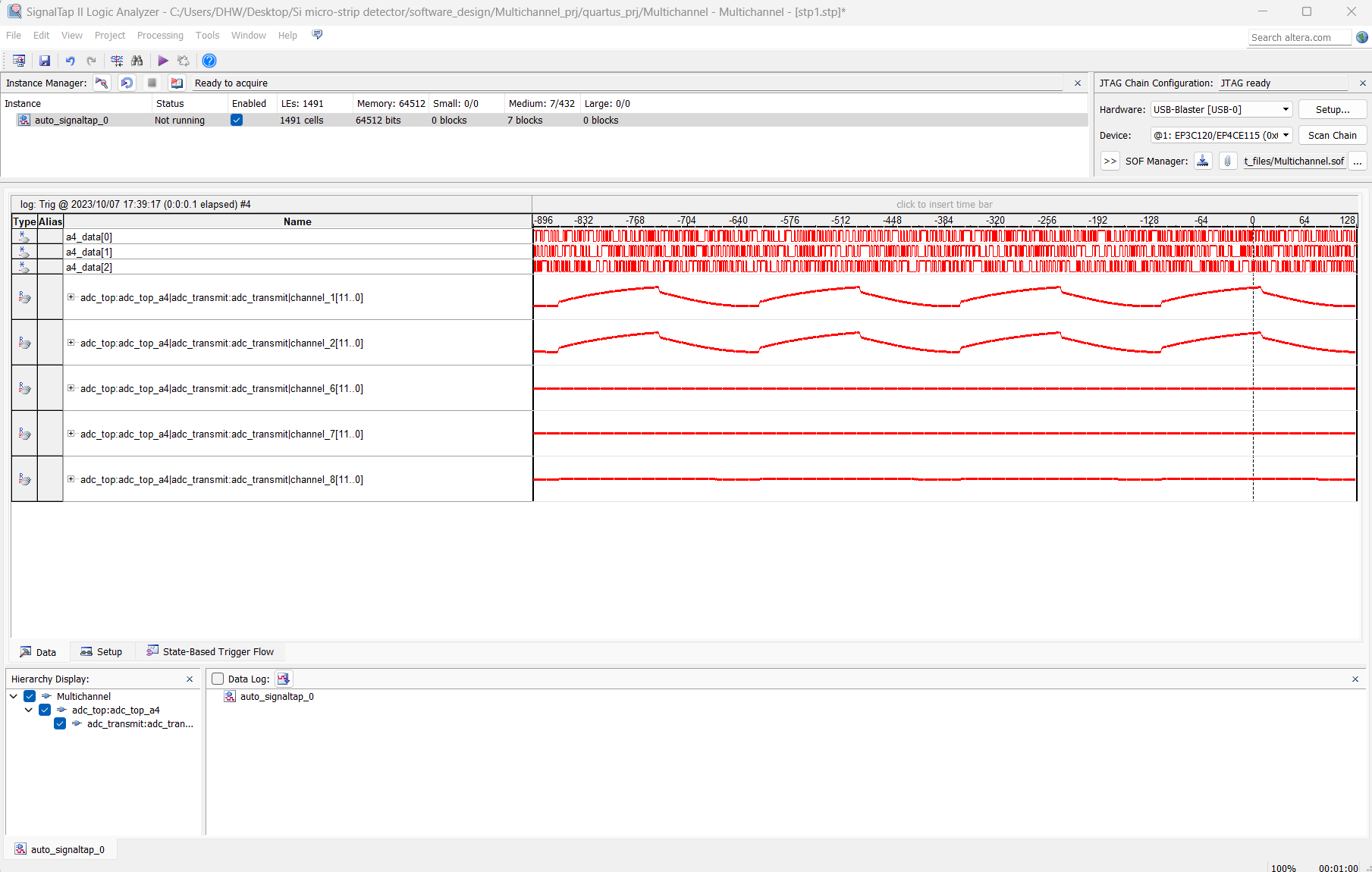This screenshot has width=1372, height=872.
Task: Expand the channel_7[11..0] bus
Action: coord(71,434)
